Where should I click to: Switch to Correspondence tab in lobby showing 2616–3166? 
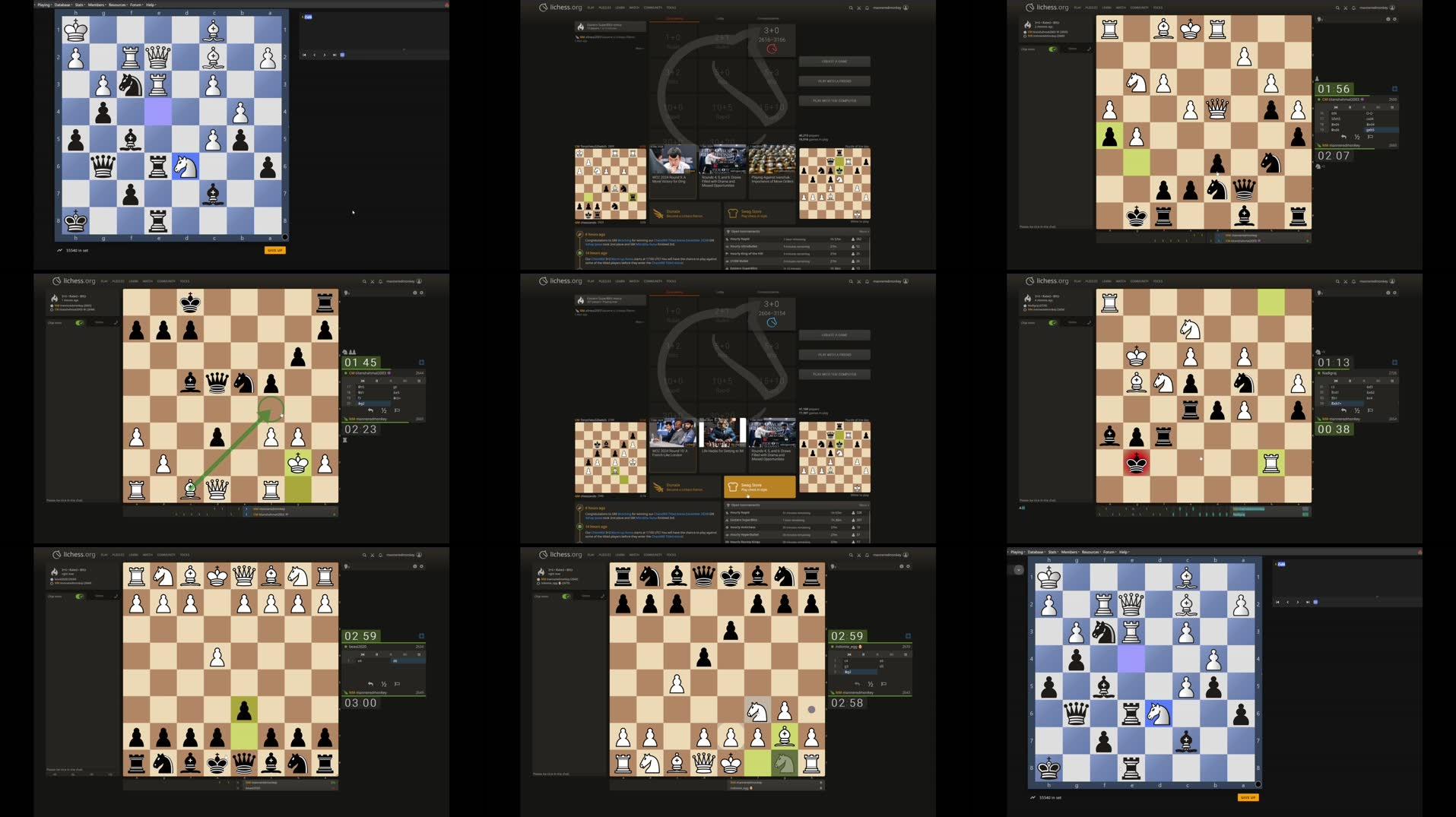(x=768, y=18)
